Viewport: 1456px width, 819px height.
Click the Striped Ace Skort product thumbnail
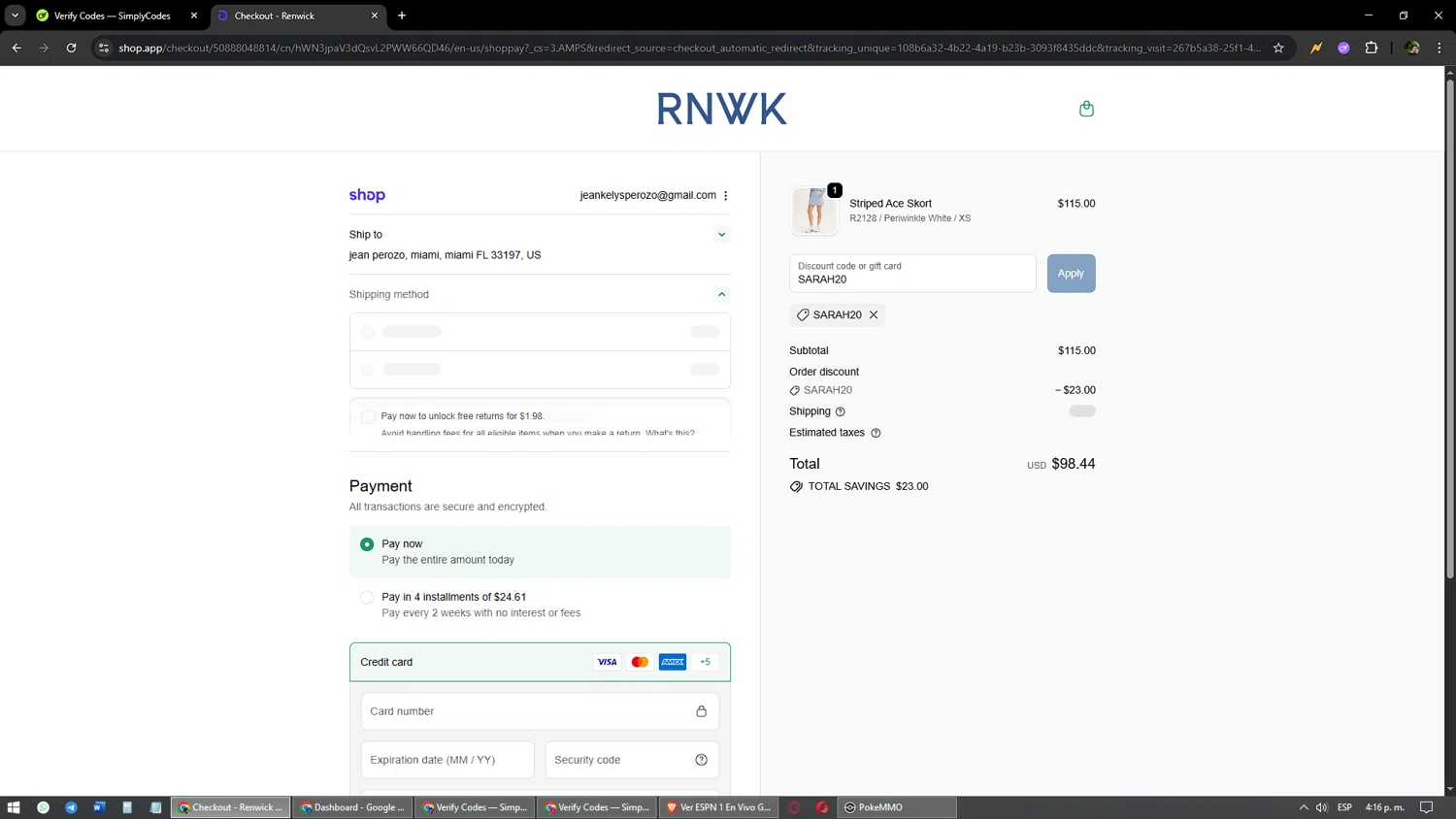pyautogui.click(x=813, y=211)
